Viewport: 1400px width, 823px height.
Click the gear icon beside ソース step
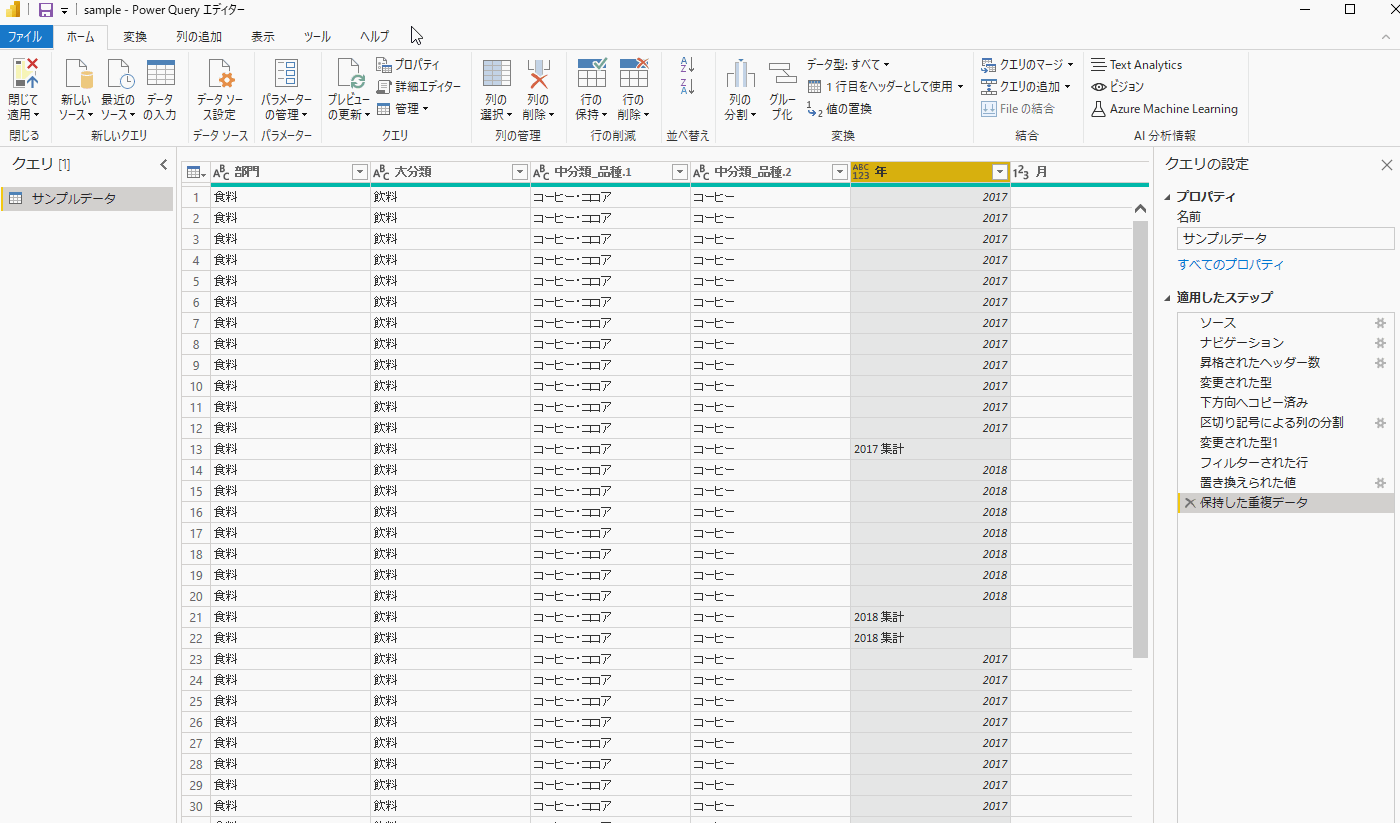(1380, 323)
